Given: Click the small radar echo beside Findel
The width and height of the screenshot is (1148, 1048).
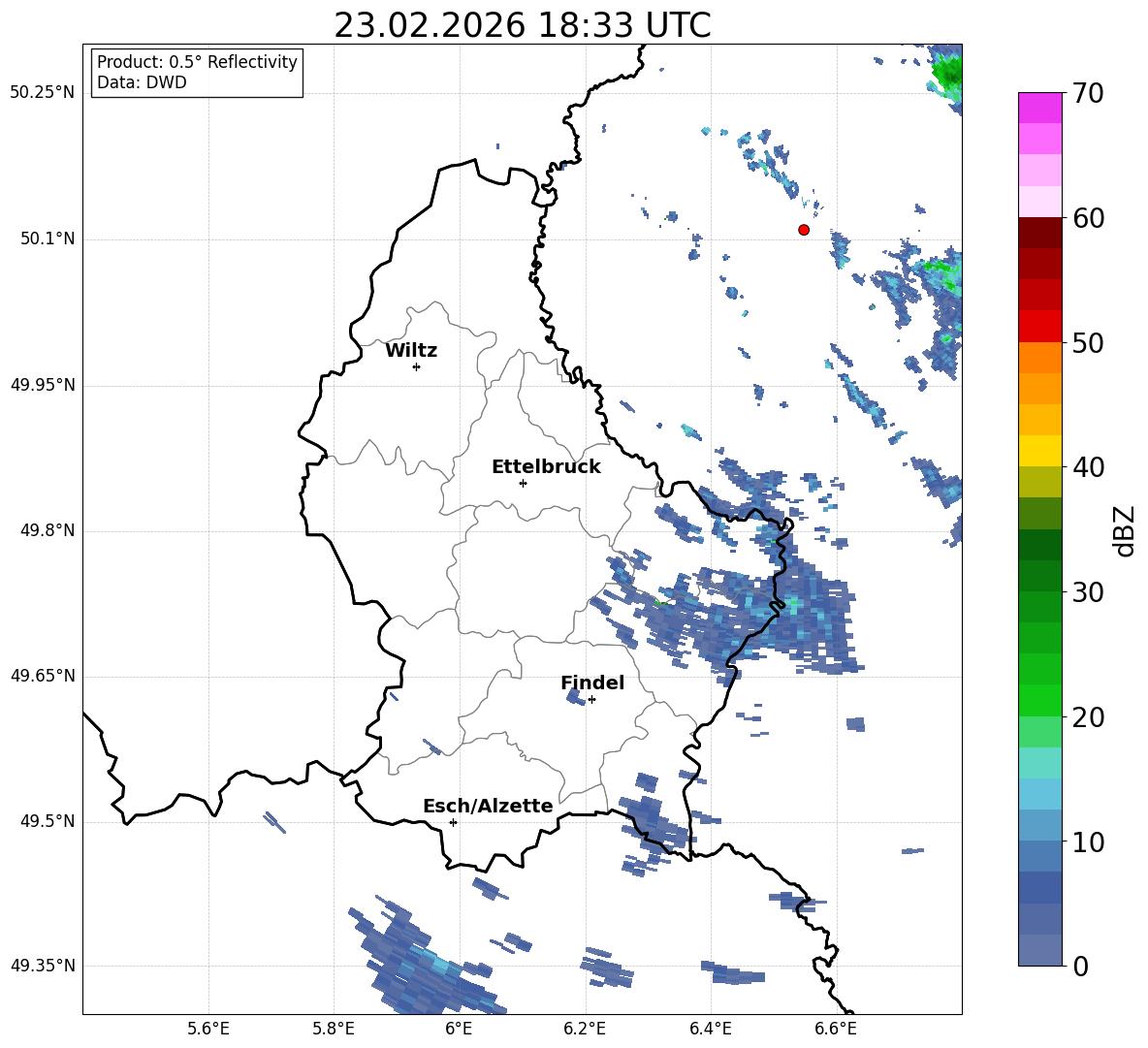Looking at the screenshot, I should (576, 697).
